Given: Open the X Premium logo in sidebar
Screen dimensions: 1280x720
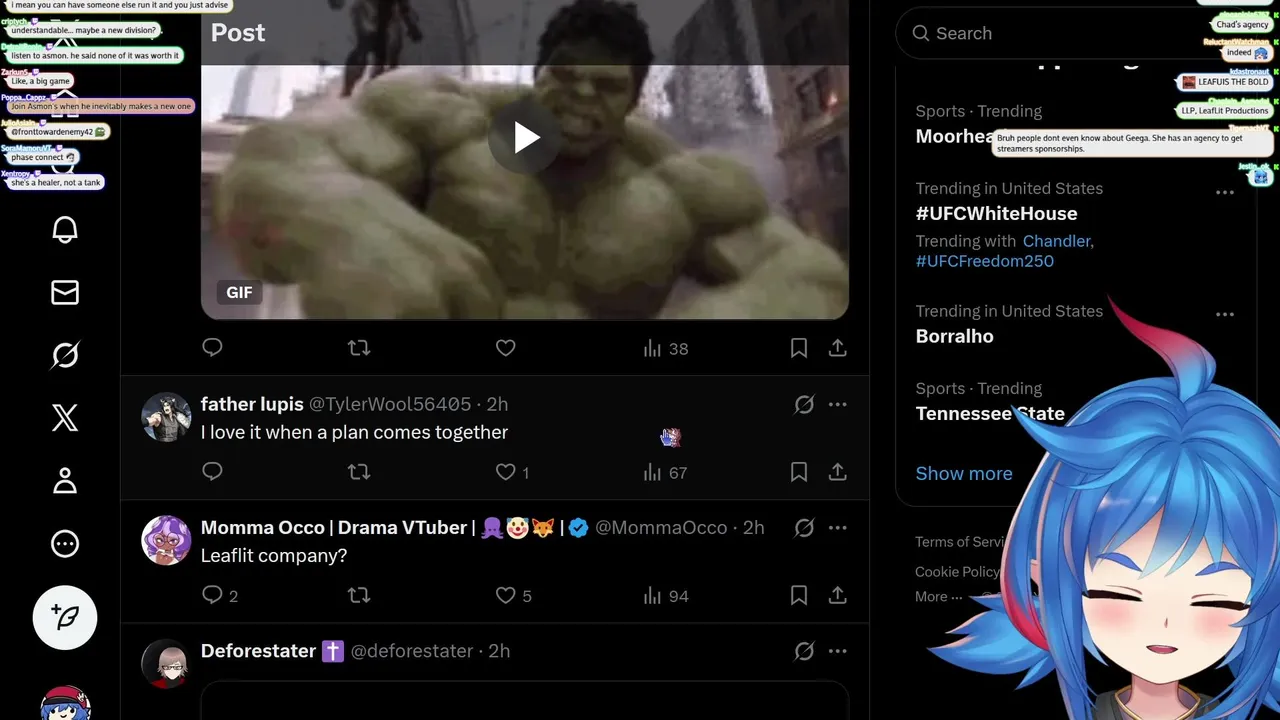Looking at the screenshot, I should point(65,418).
